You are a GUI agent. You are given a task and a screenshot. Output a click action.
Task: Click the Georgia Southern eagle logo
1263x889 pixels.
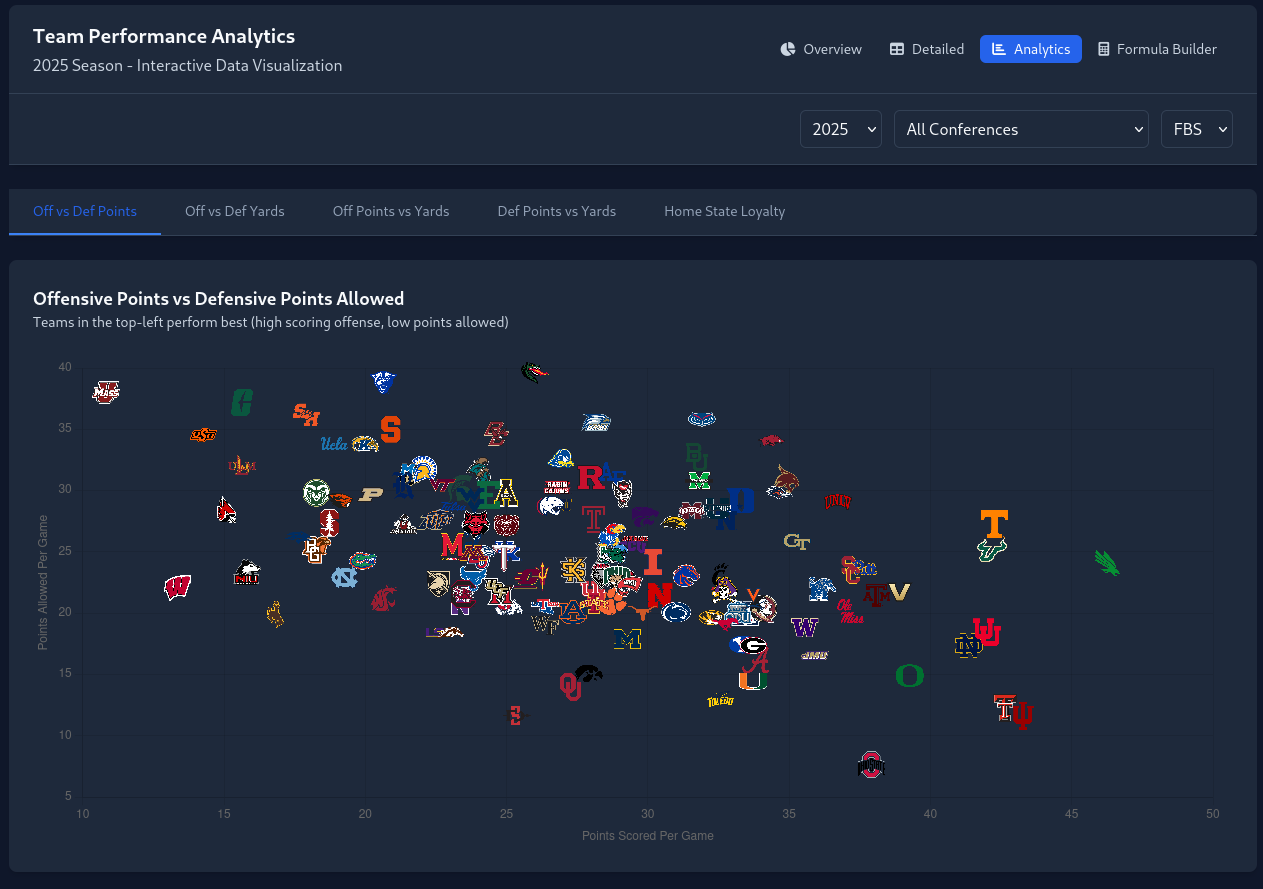pyautogui.click(x=596, y=423)
